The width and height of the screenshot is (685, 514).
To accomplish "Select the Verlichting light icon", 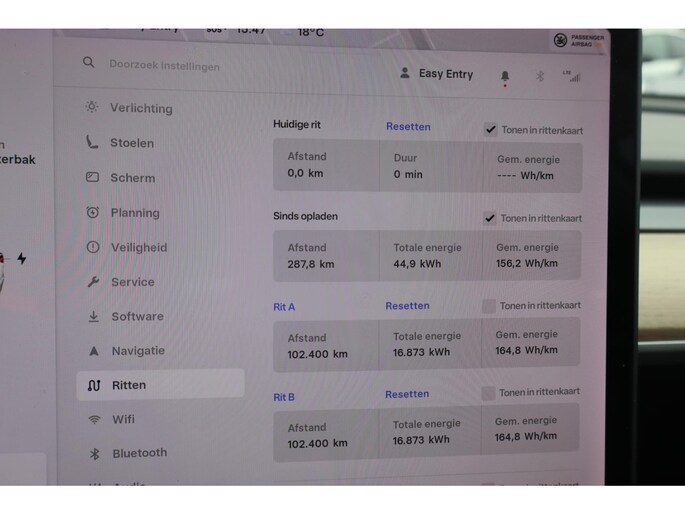I will point(92,107).
